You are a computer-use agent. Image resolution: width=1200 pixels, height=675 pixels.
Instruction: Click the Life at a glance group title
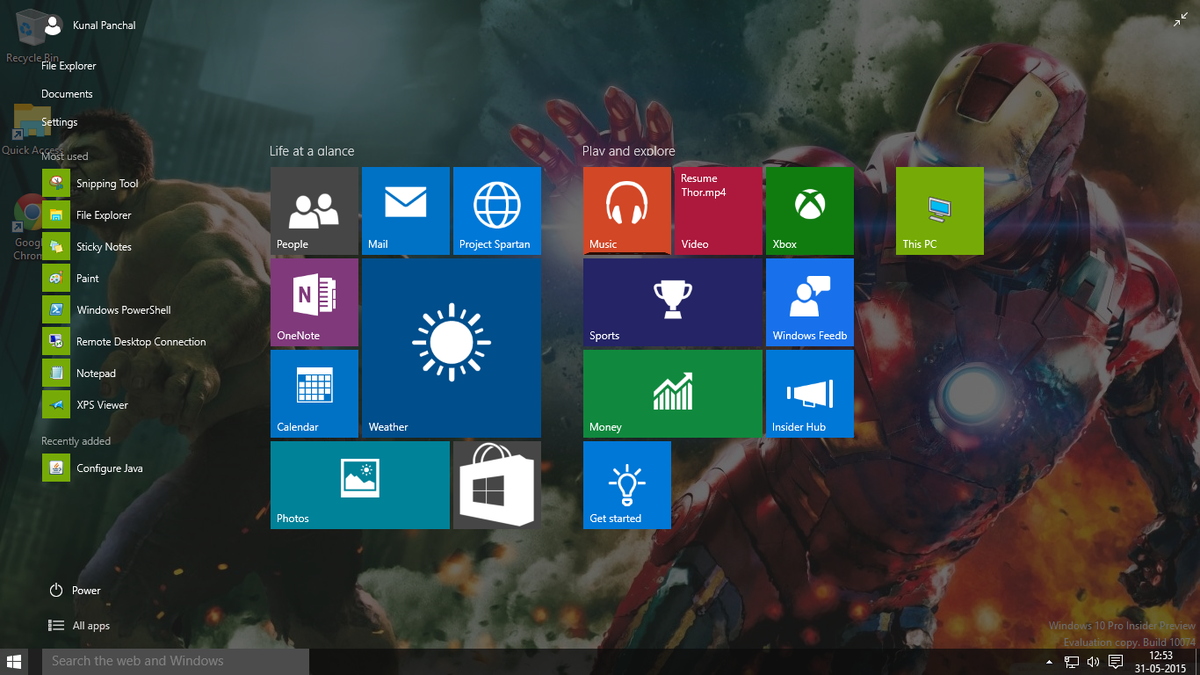[312, 151]
